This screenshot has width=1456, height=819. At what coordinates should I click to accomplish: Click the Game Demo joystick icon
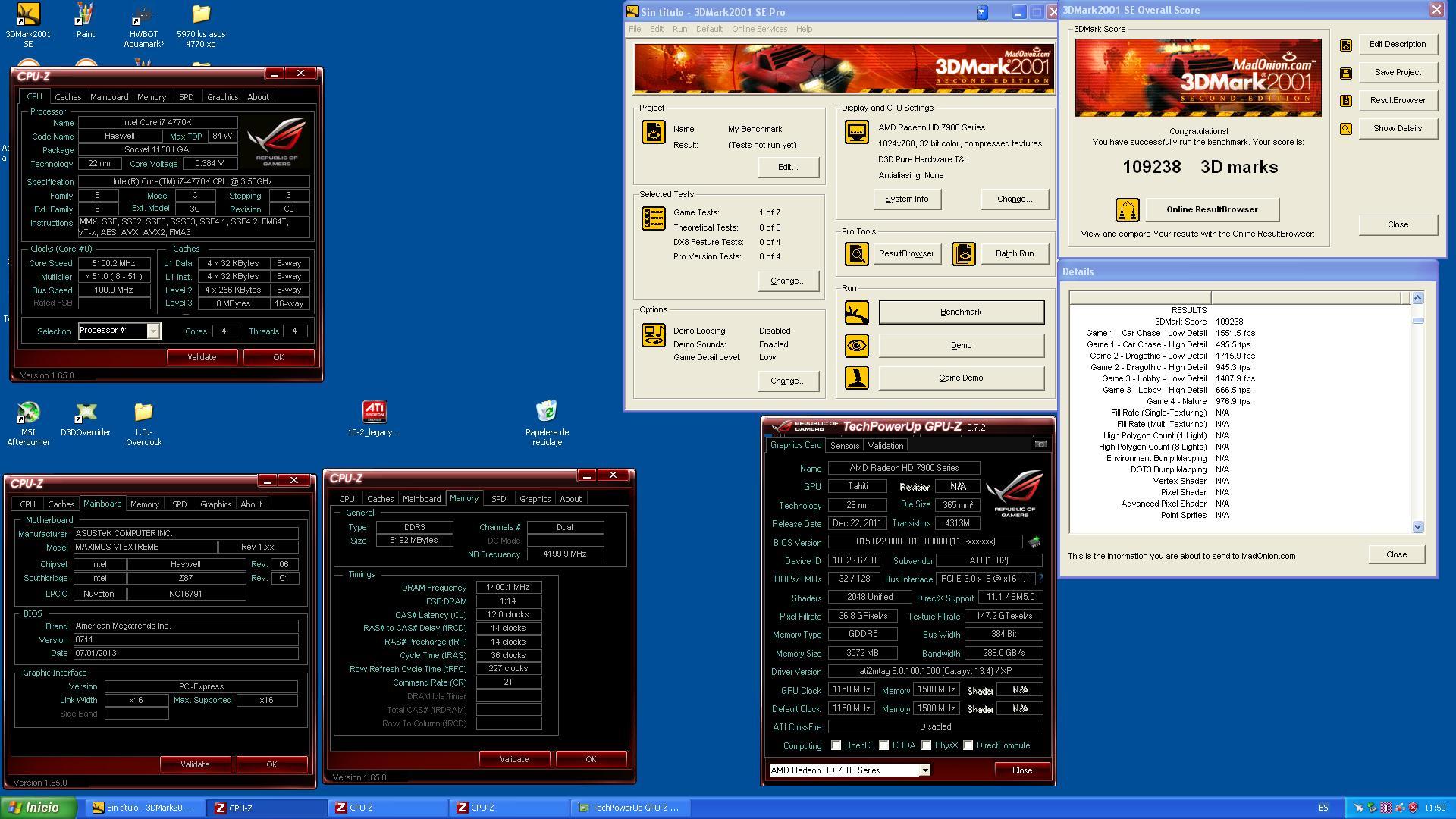pos(857,378)
